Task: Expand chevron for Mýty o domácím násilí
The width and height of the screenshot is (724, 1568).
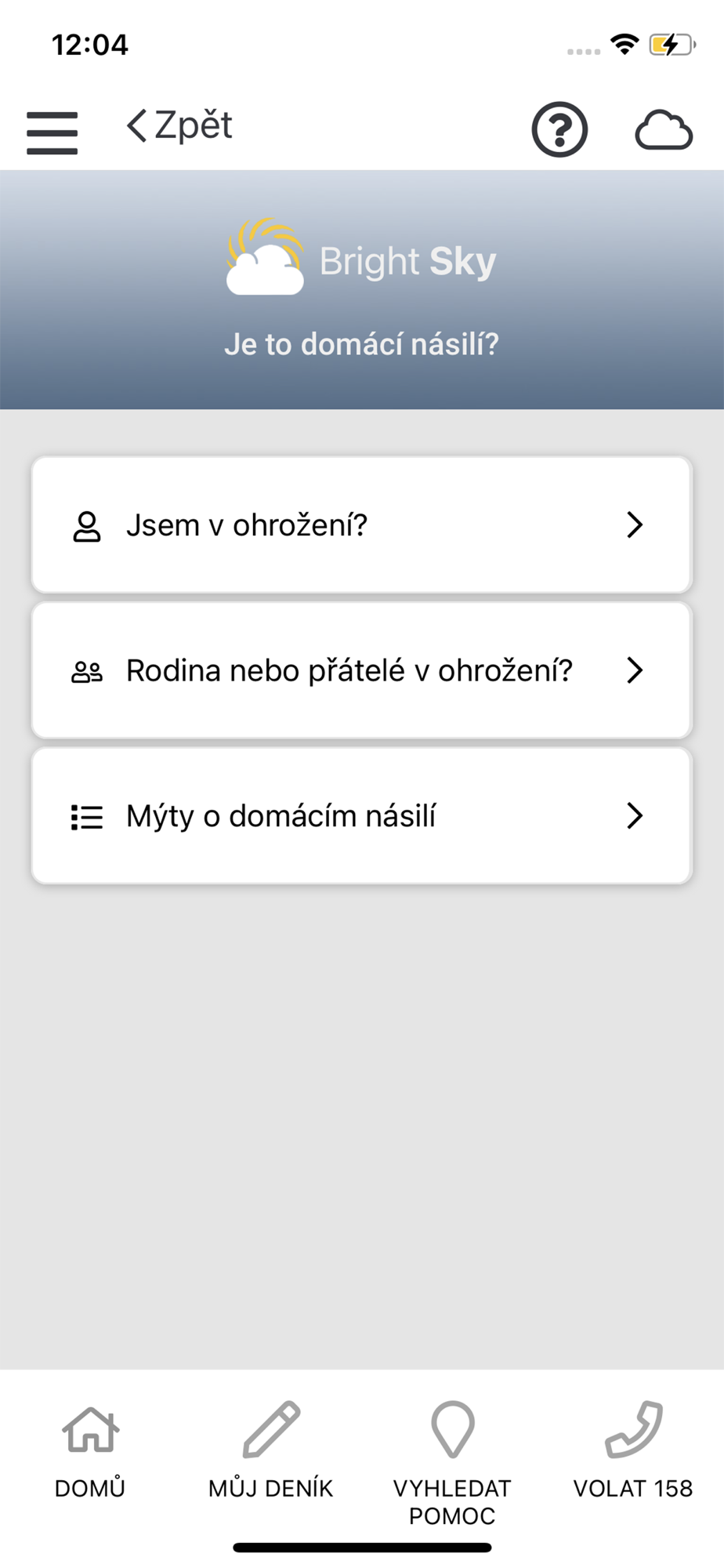Action: pos(635,816)
